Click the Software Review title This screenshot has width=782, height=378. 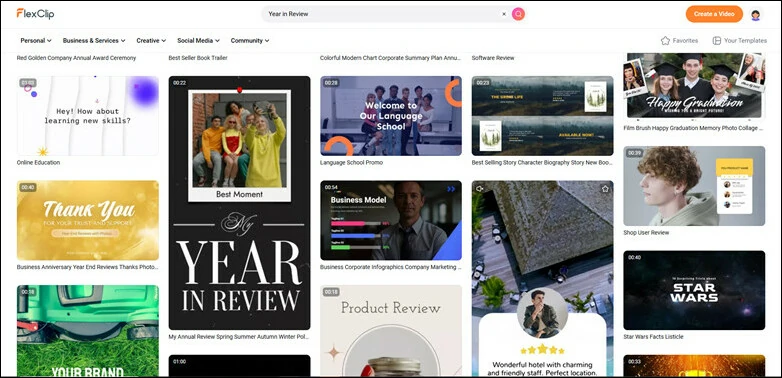click(x=493, y=58)
